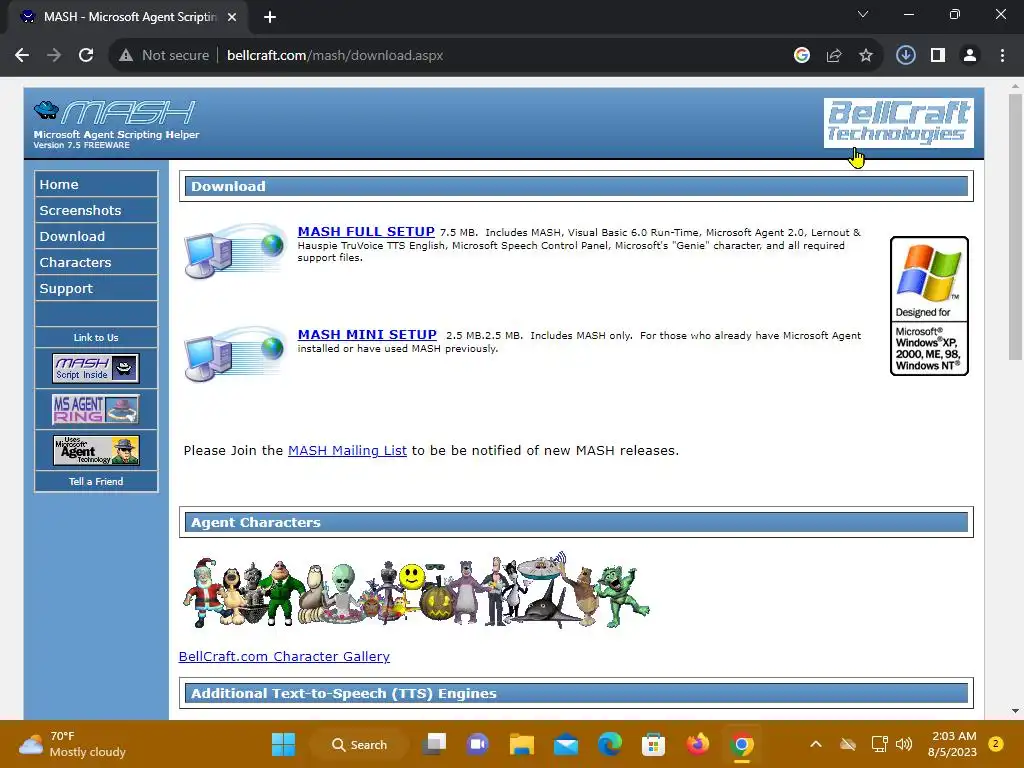Click the Designed for Windows XP logo
1024x768 pixels.
[929, 306]
